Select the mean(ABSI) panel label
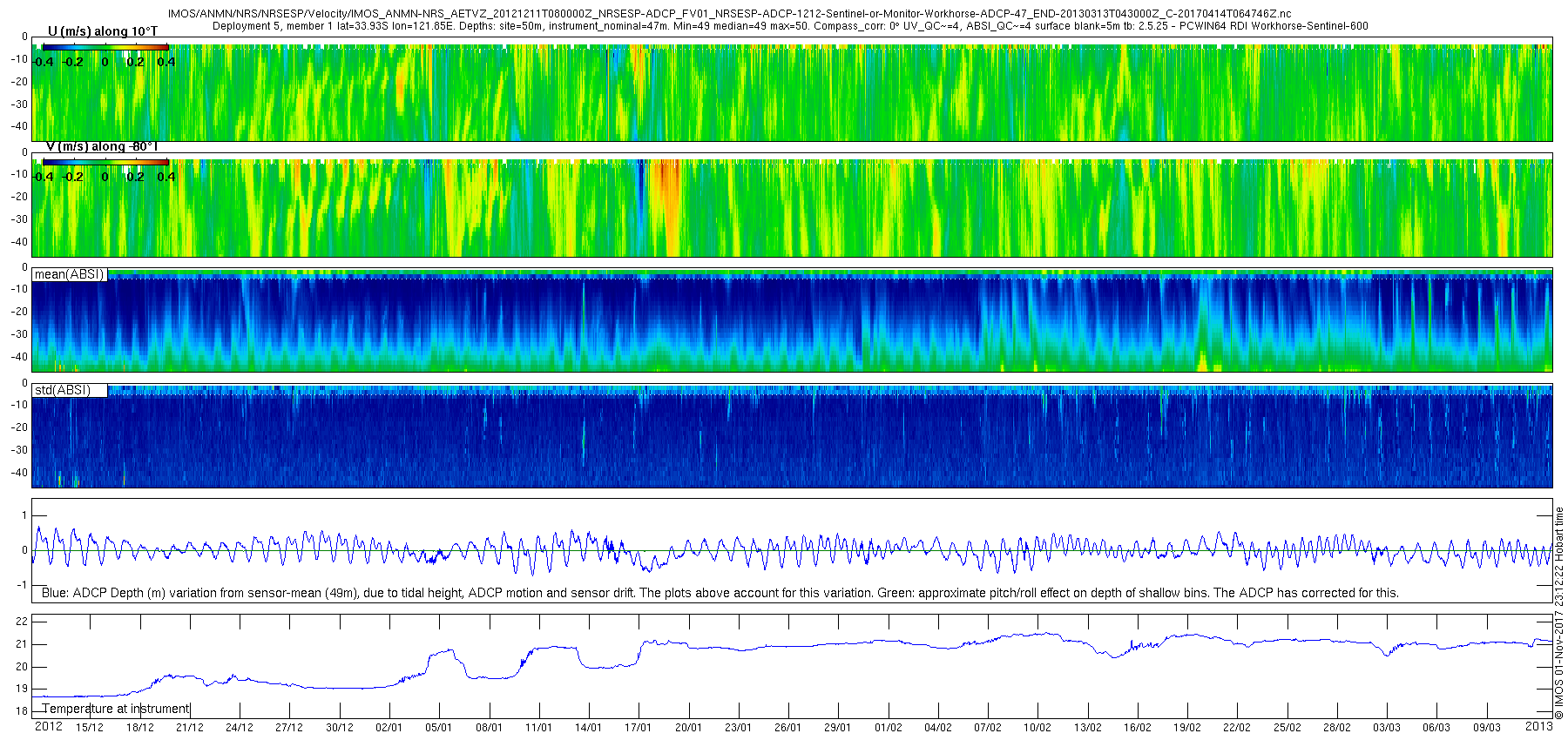 coord(69,274)
